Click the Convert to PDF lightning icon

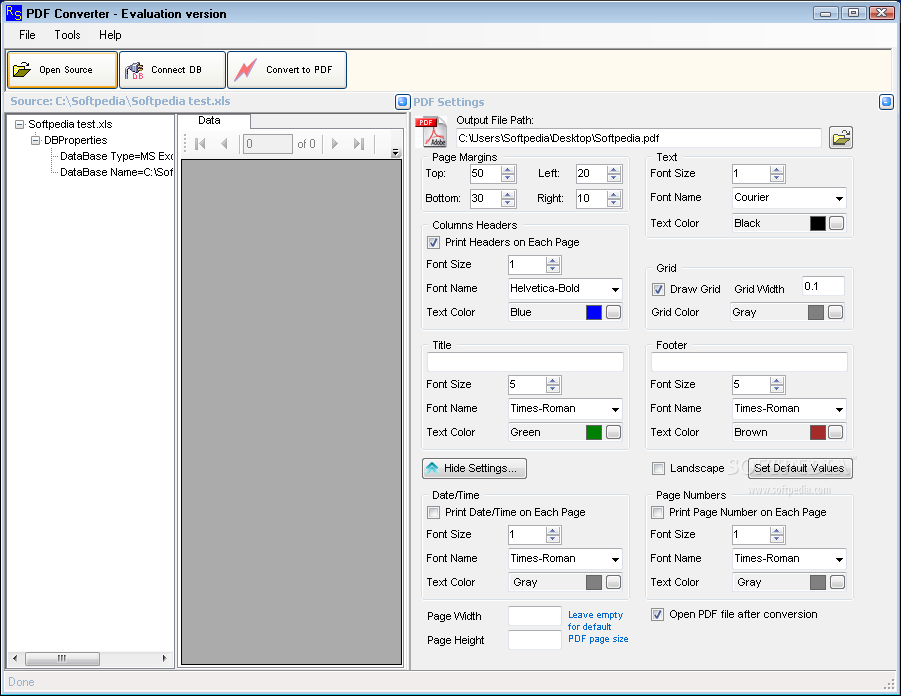coord(245,70)
